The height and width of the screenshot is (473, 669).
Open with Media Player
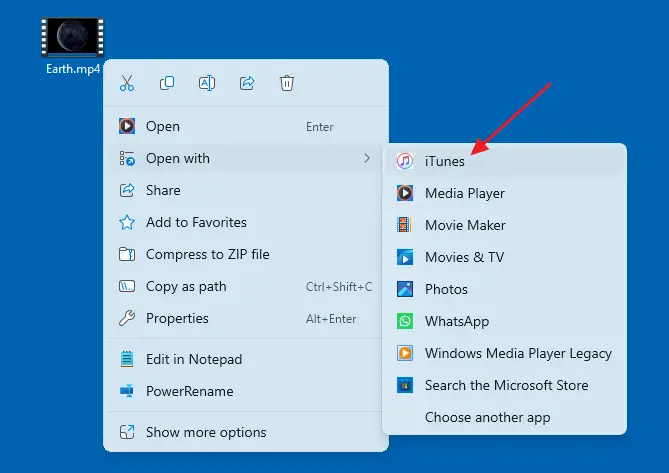tap(504, 193)
